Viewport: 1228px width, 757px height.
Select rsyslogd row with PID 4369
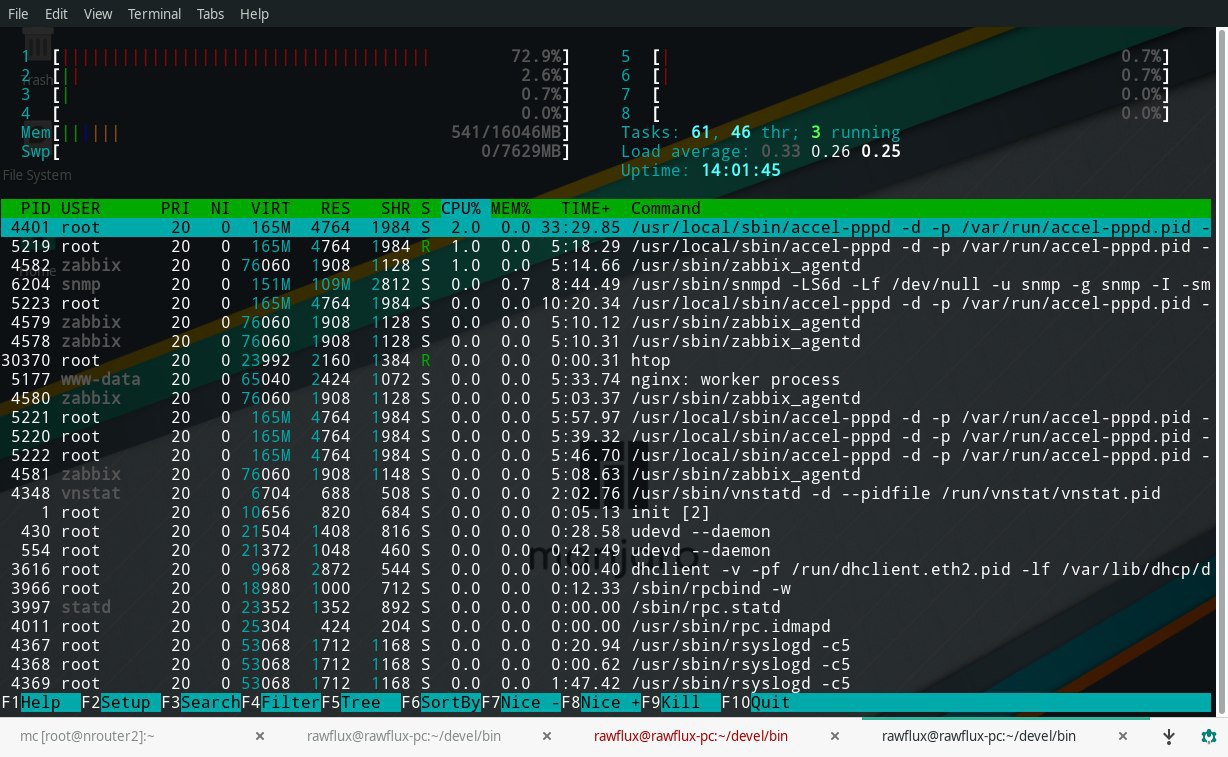click(606, 683)
